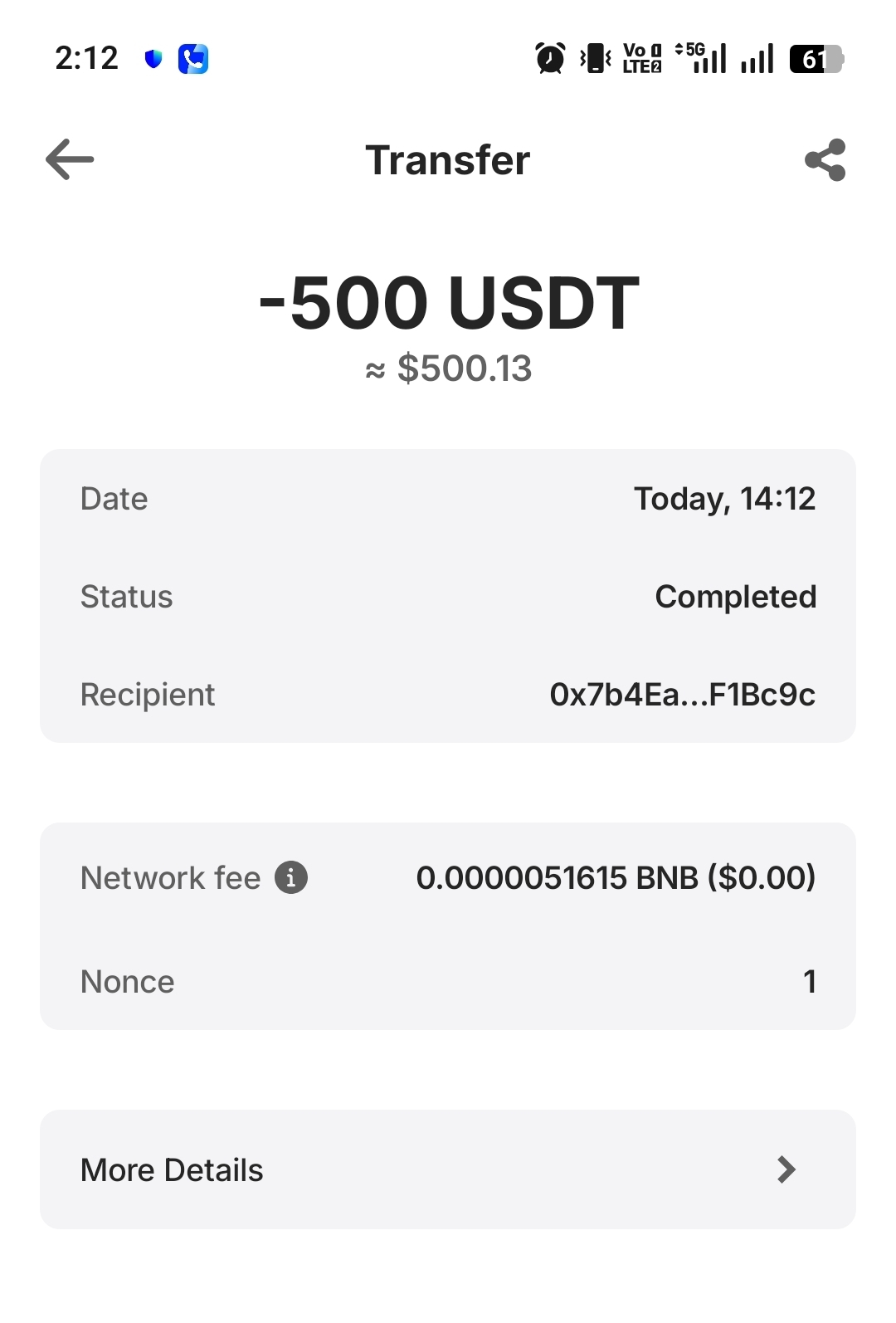Expand More Details with the chevron arrow

click(x=786, y=1169)
